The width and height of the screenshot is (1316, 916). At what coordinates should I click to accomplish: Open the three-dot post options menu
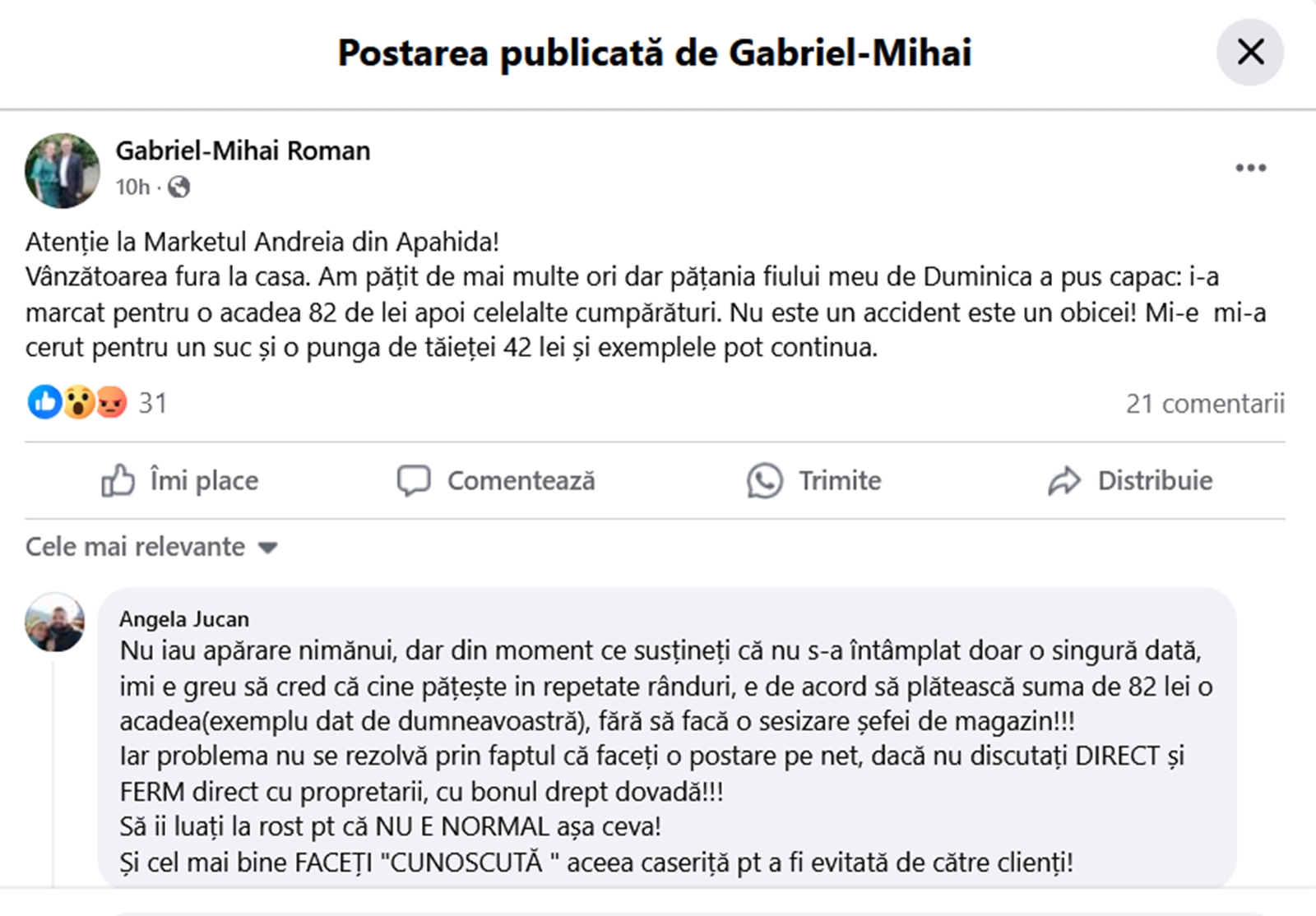click(1250, 168)
